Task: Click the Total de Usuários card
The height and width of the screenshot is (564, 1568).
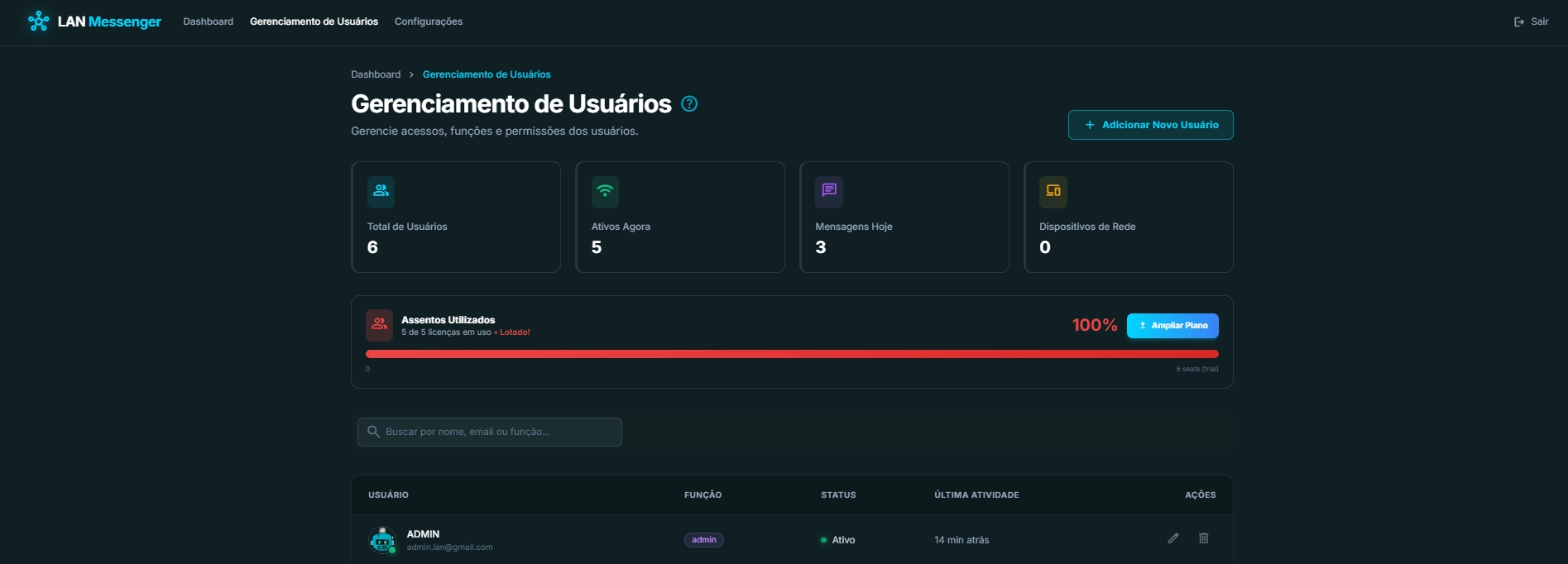Action: pos(456,217)
